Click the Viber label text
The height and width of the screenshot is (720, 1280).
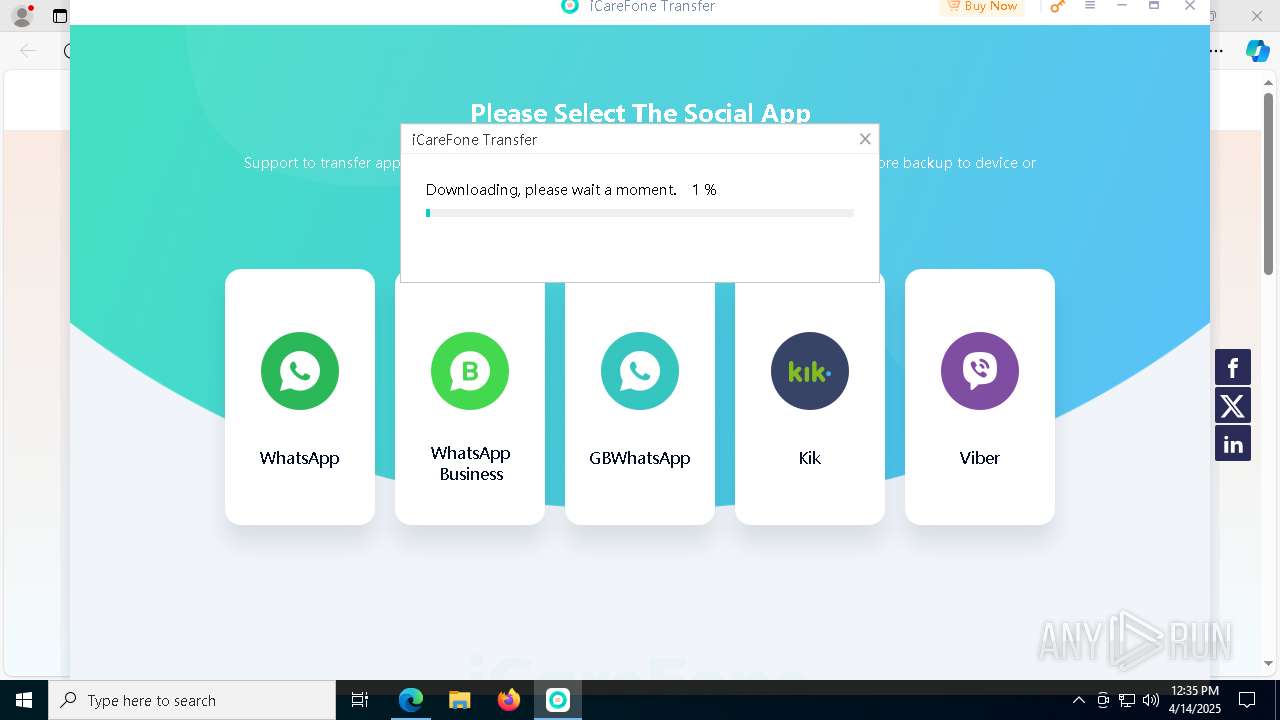coord(980,458)
